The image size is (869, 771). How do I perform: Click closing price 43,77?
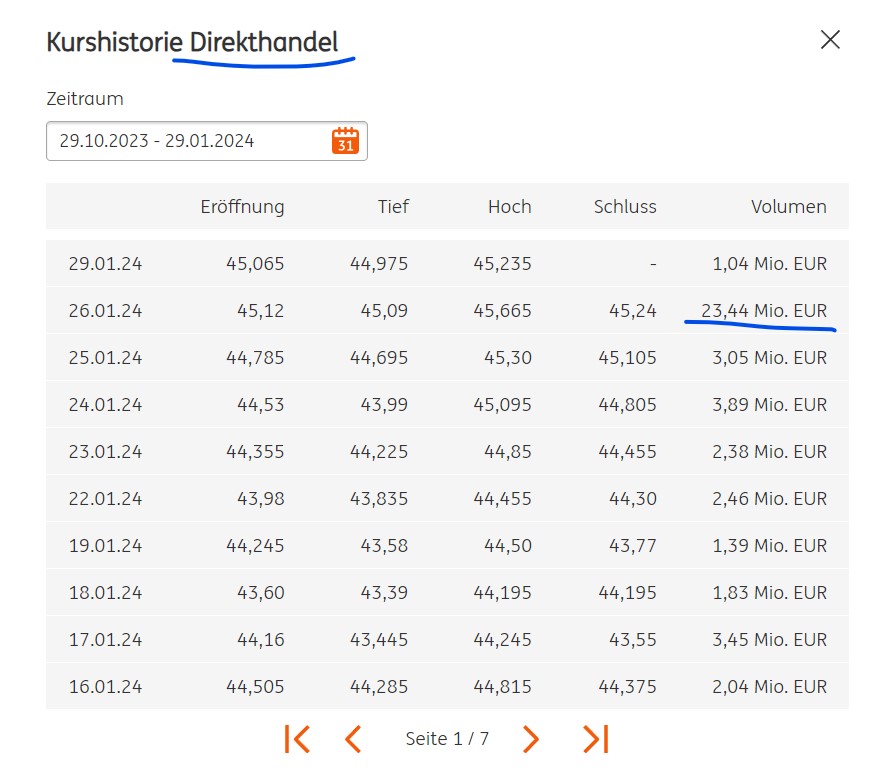click(x=632, y=546)
